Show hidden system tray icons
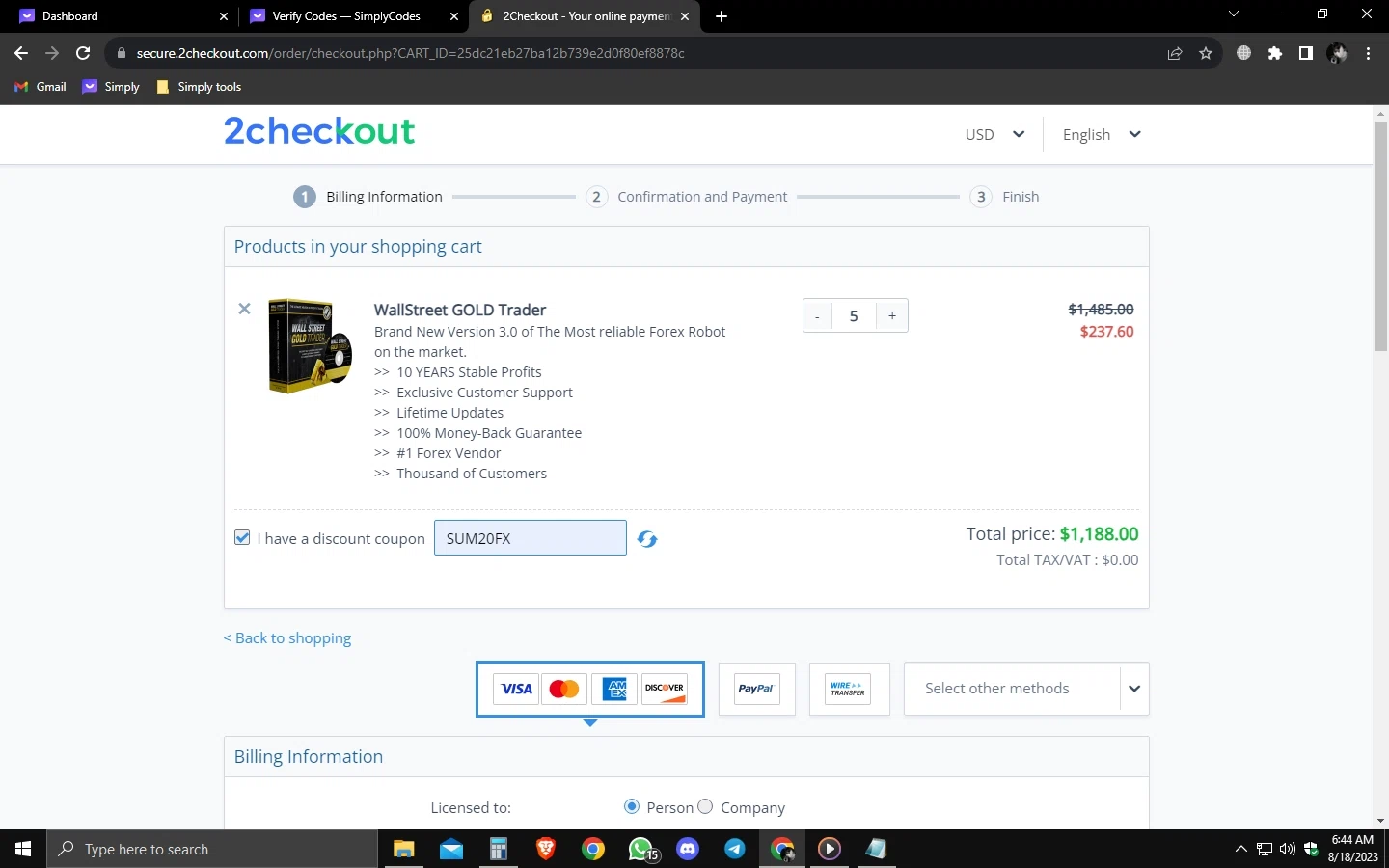Image resolution: width=1389 pixels, height=868 pixels. click(x=1240, y=850)
